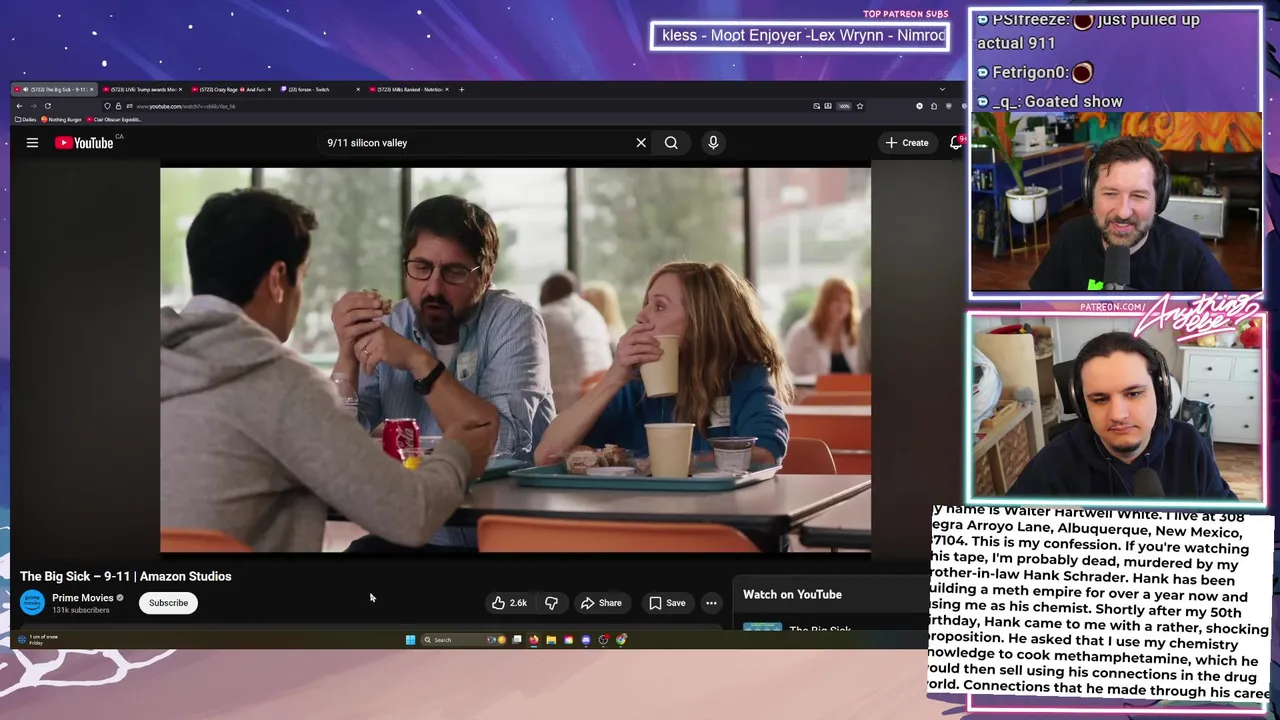Switch to the LIVE Trump awards tab
This screenshot has height=720, width=1280.
[x=141, y=90]
